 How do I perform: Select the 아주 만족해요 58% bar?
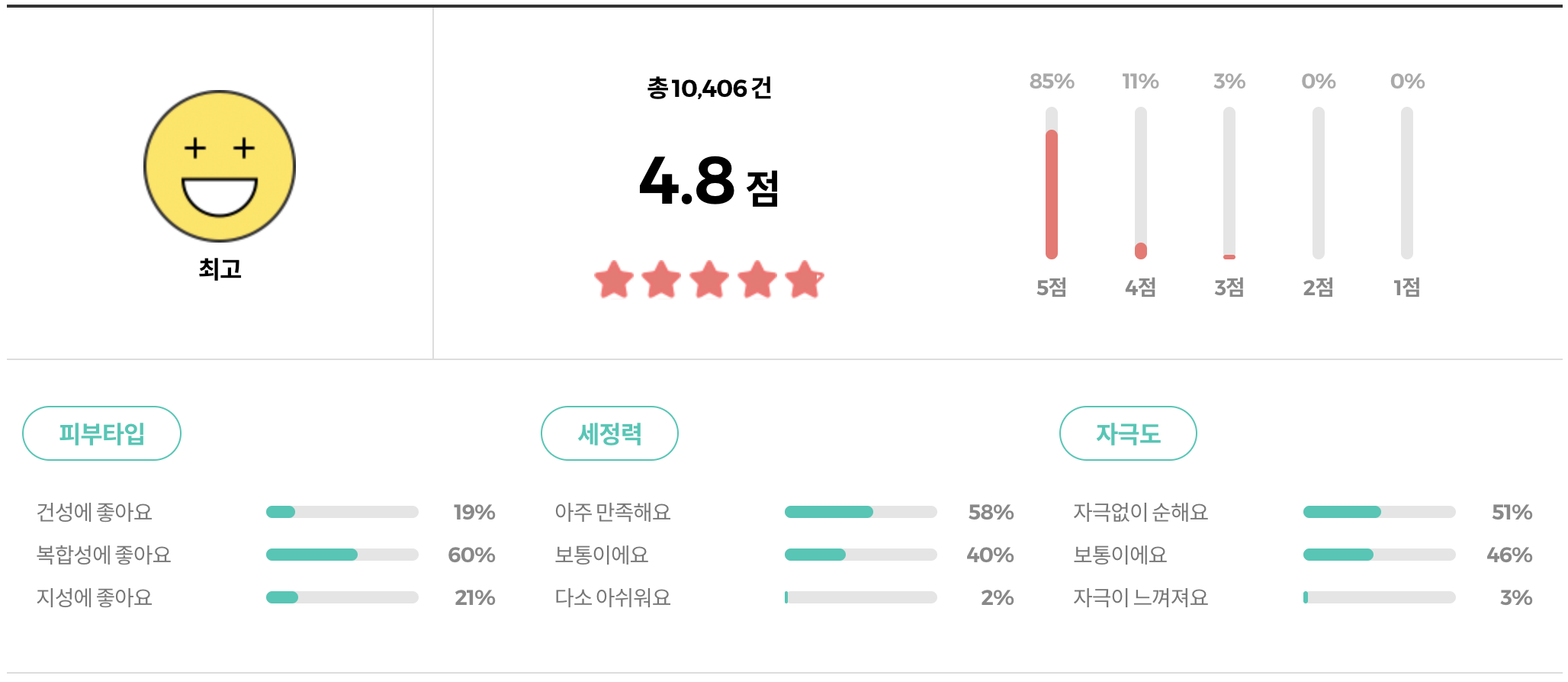pyautogui.click(x=860, y=512)
